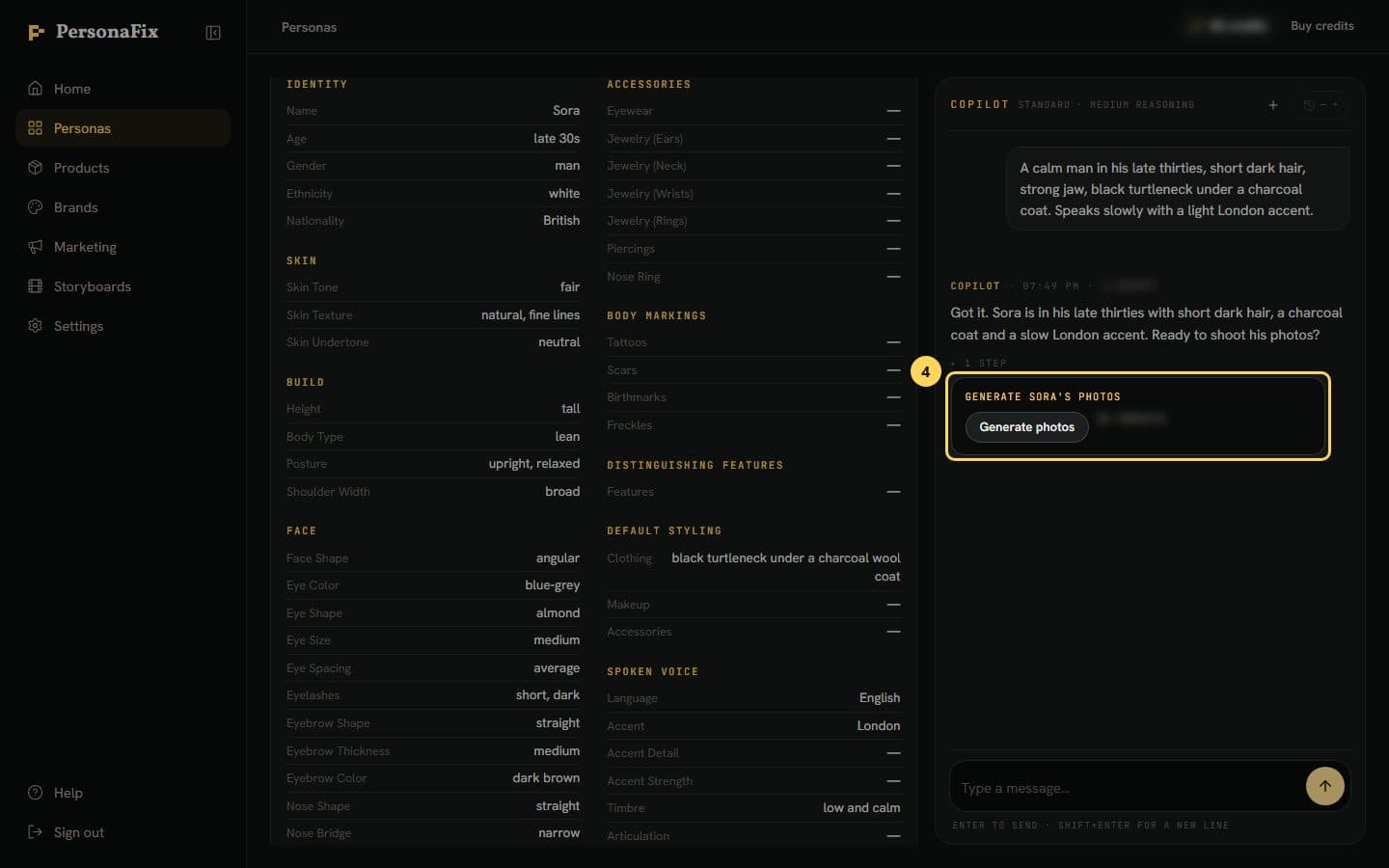Viewport: 1389px width, 868px height.
Task: Click the Buy credits link
Action: click(1322, 26)
